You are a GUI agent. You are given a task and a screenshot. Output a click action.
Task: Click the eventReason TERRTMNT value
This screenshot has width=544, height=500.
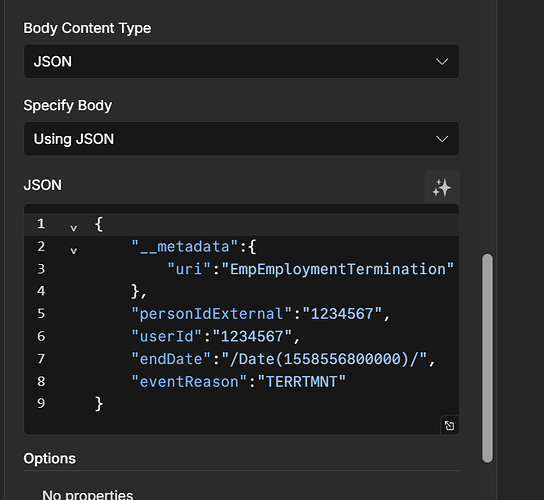[301, 381]
